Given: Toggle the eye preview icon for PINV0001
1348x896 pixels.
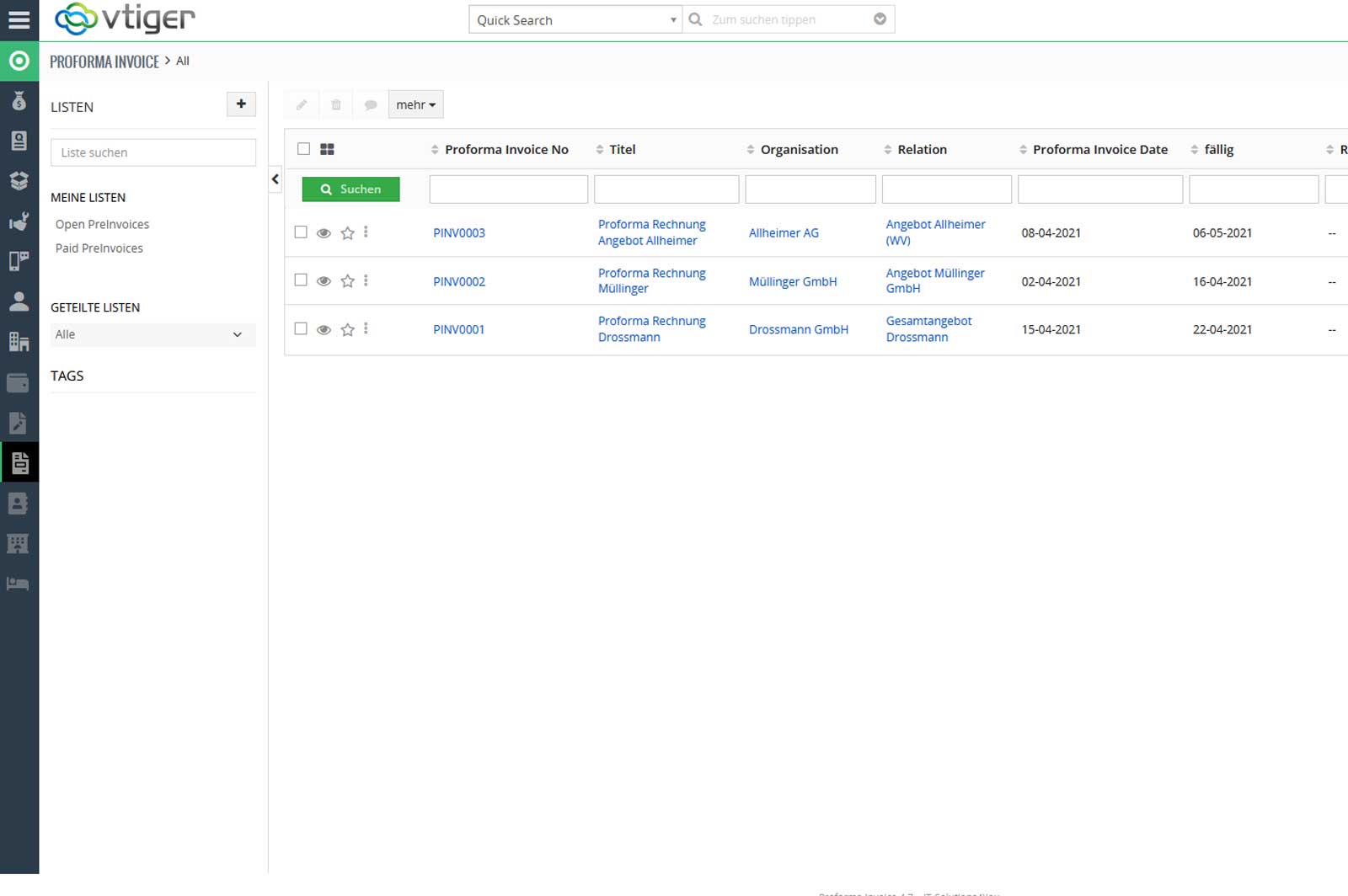Looking at the screenshot, I should [x=324, y=329].
